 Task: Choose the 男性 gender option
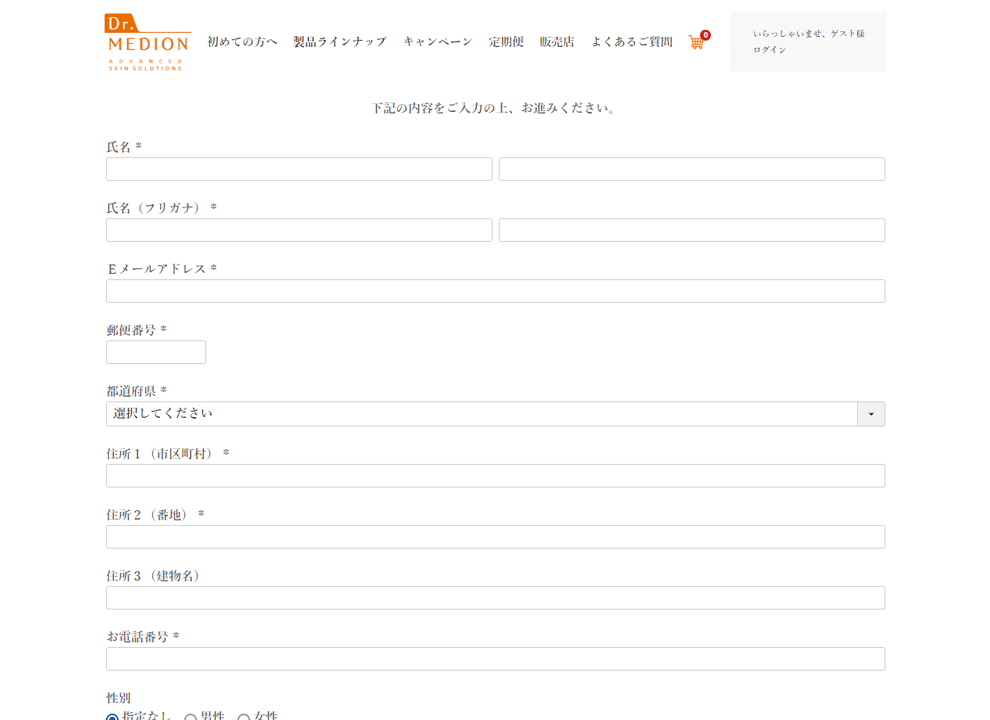(x=191, y=717)
